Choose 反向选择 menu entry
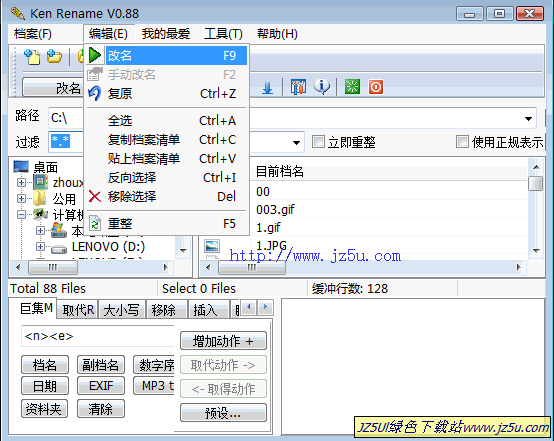The width and height of the screenshot is (554, 441). 166,177
